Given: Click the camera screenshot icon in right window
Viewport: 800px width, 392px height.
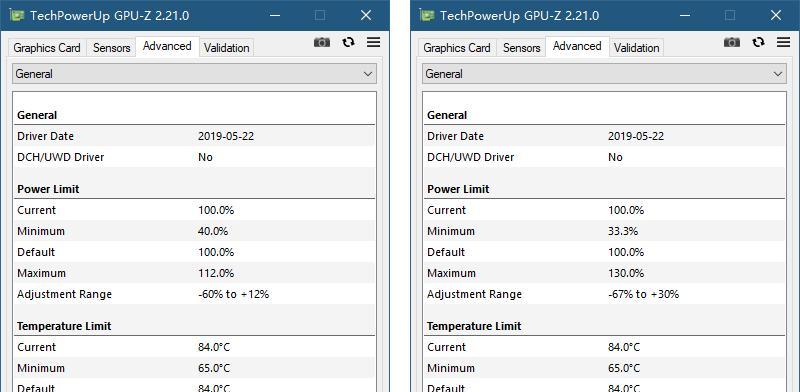Looking at the screenshot, I should point(732,42).
